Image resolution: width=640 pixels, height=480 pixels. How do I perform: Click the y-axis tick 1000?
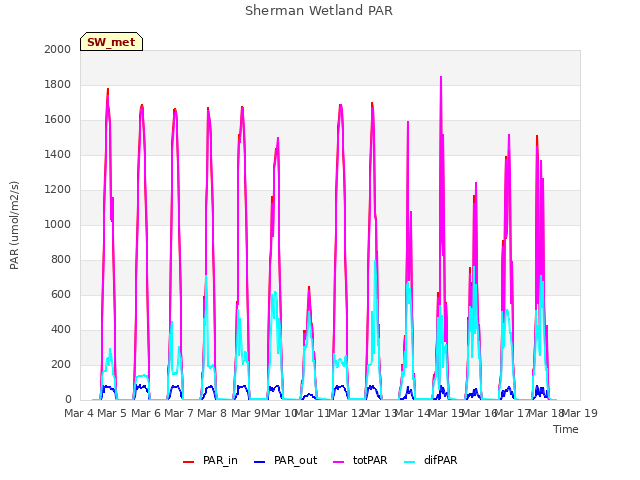tap(58, 224)
